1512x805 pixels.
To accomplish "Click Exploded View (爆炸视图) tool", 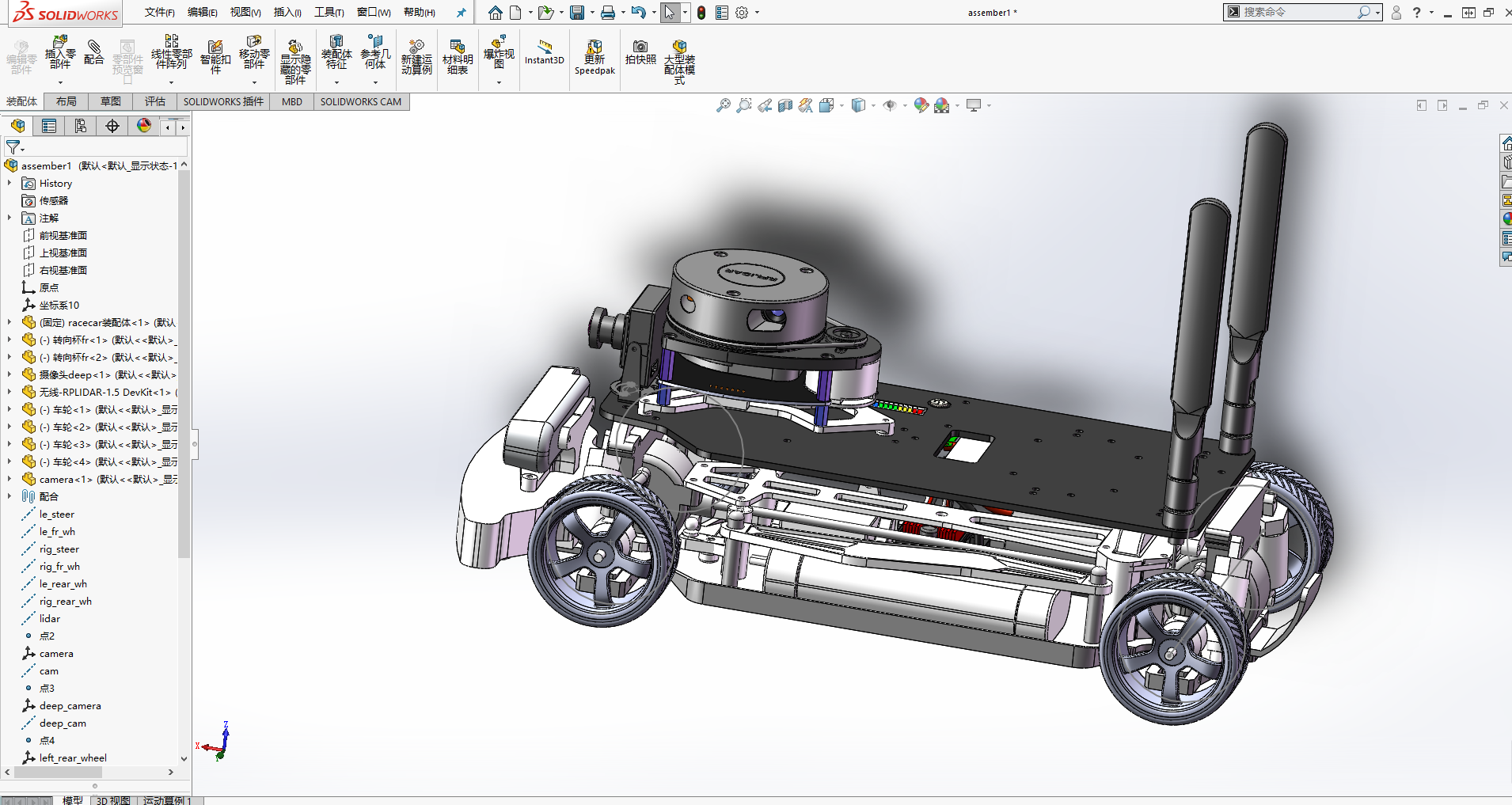I will pyautogui.click(x=499, y=52).
